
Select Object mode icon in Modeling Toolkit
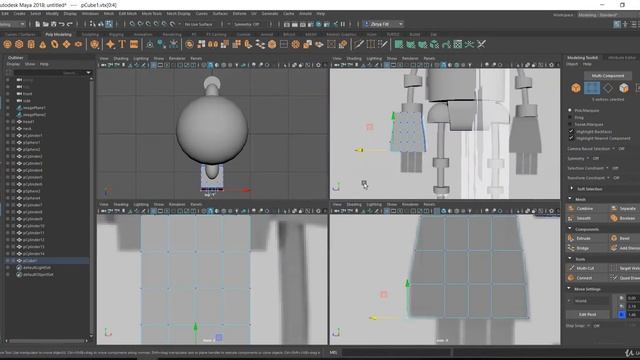[x=576, y=88]
